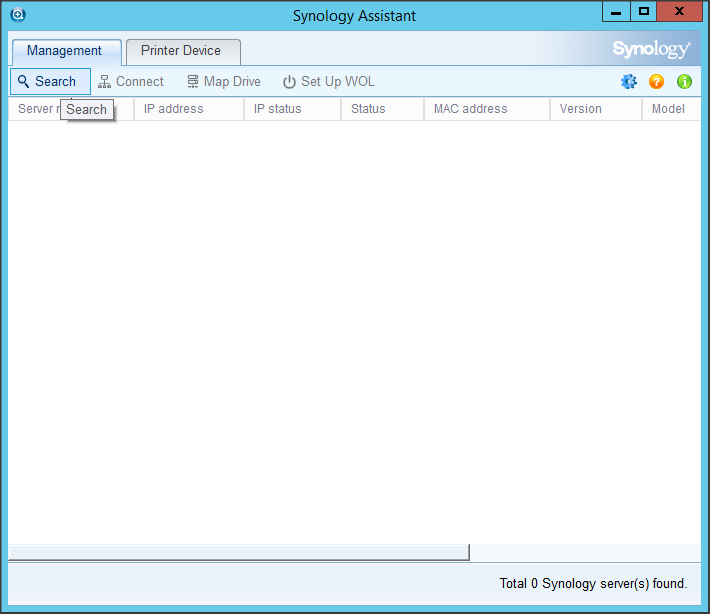Click the magnifier Search icon
Viewport: 710px width, 614px height.
[x=24, y=82]
